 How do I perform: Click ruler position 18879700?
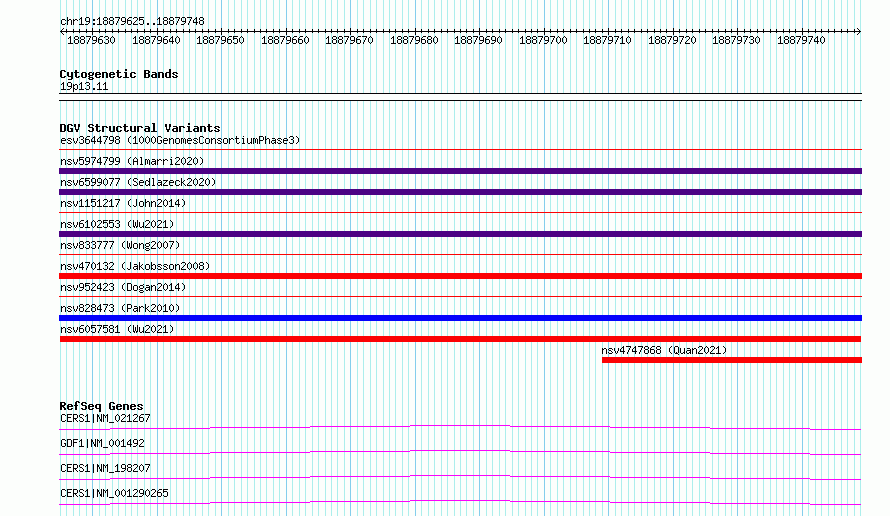pyautogui.click(x=543, y=40)
